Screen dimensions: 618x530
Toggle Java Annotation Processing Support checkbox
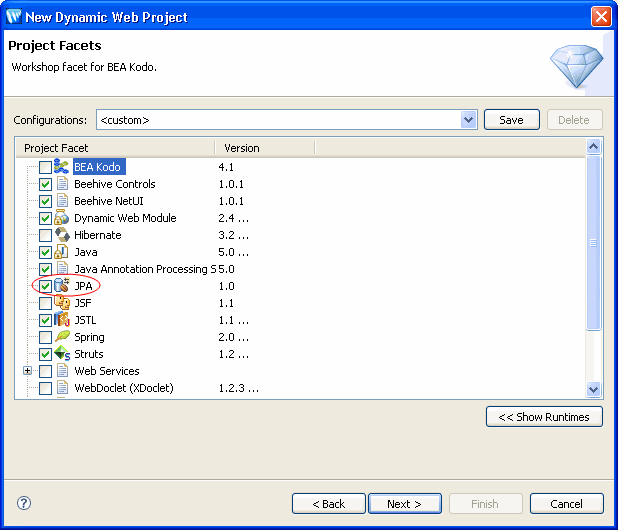pyautogui.click(x=45, y=269)
